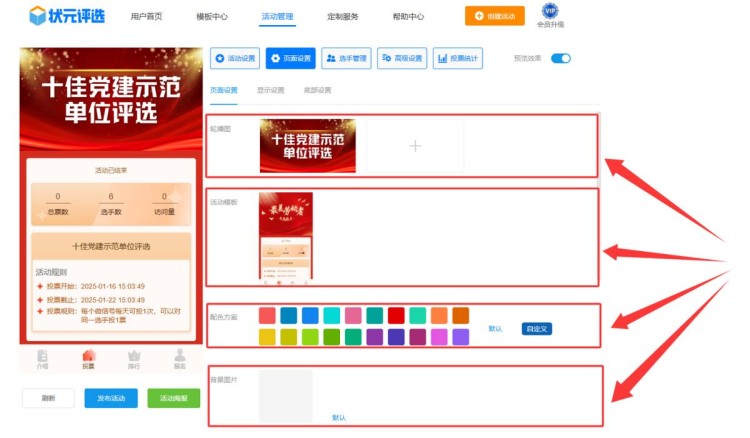Click the blue 发布活动 button
The height and width of the screenshot is (438, 750).
(x=111, y=398)
